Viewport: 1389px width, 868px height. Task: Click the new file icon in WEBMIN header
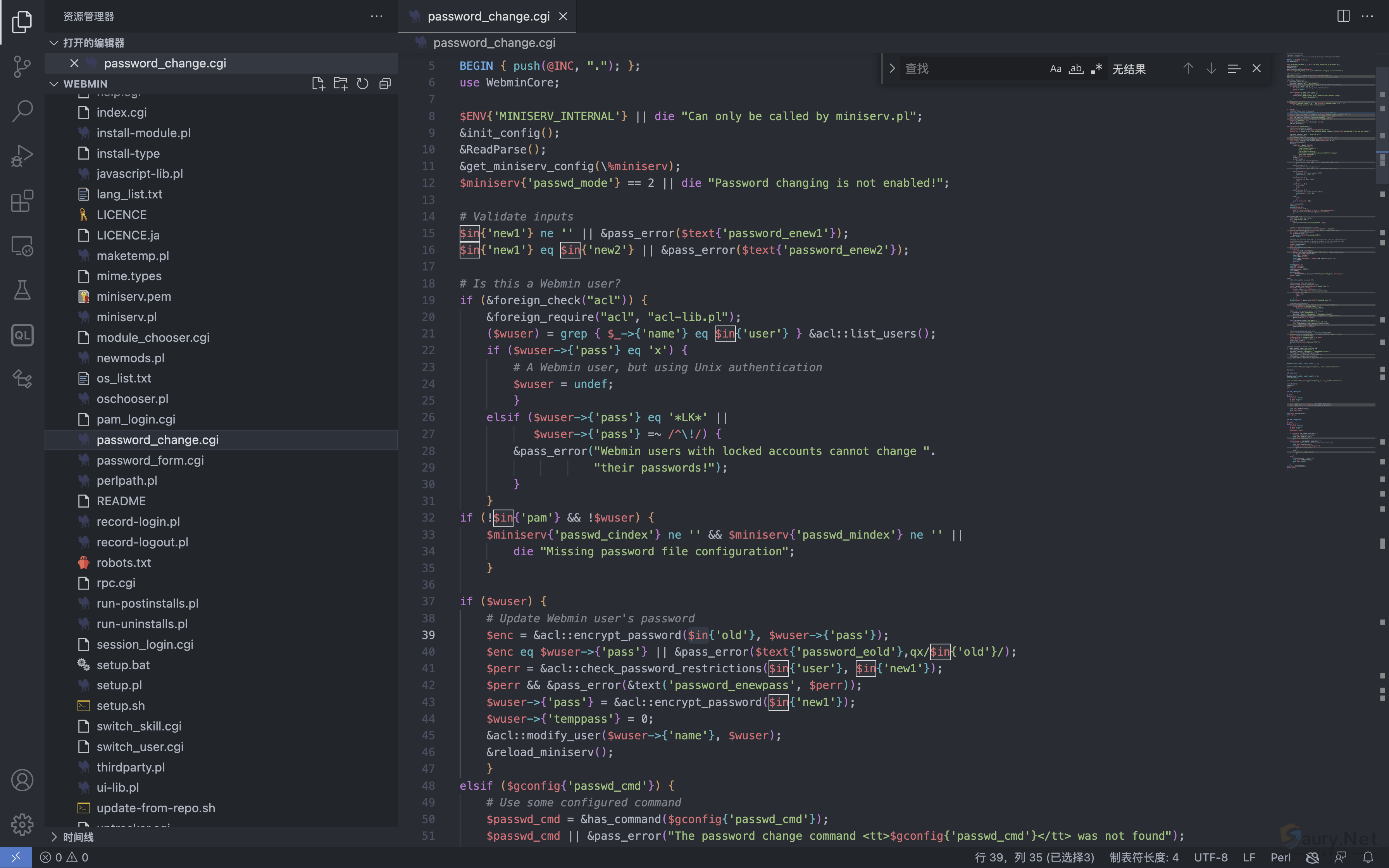318,84
